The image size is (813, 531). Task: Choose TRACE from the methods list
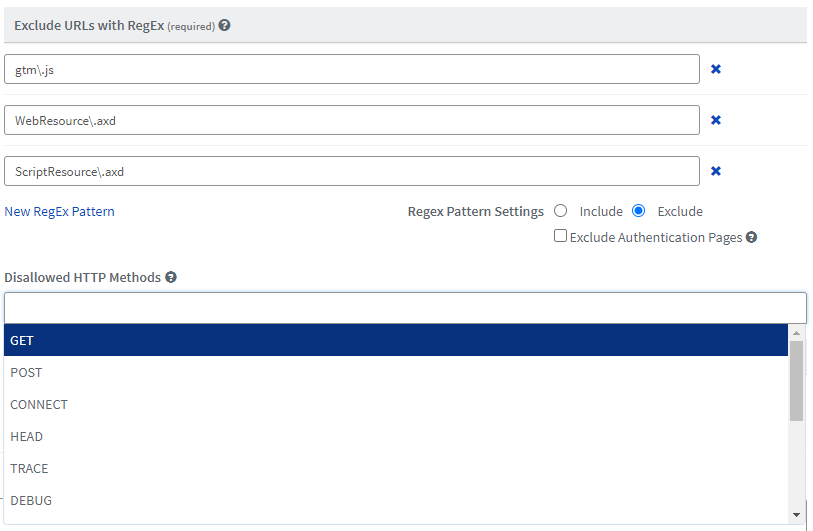[x=396, y=469]
